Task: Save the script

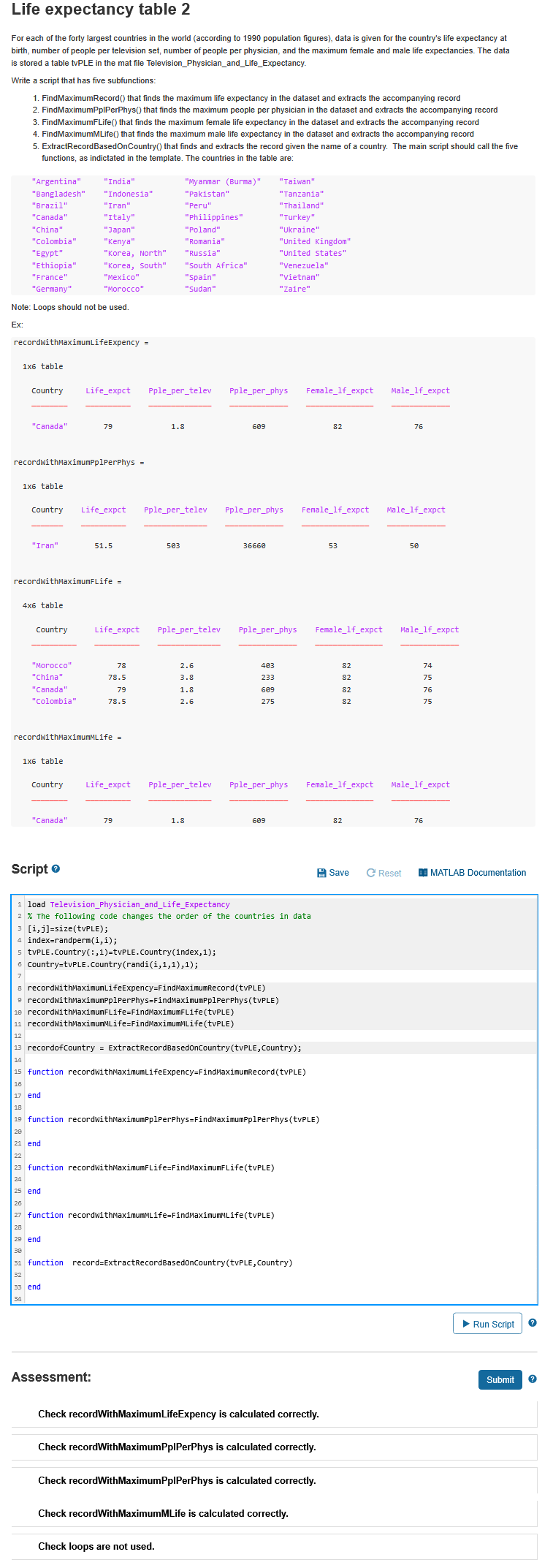Action: click(333, 873)
